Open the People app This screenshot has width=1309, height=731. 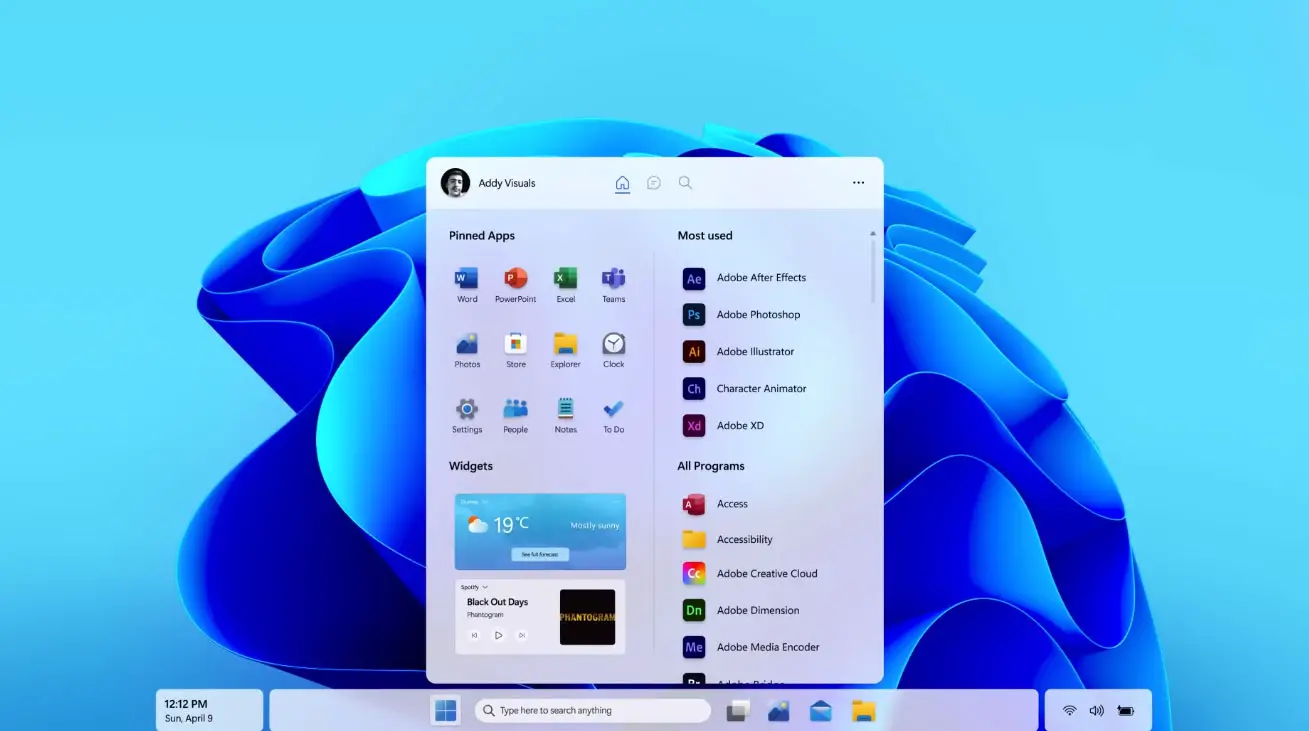coord(516,415)
